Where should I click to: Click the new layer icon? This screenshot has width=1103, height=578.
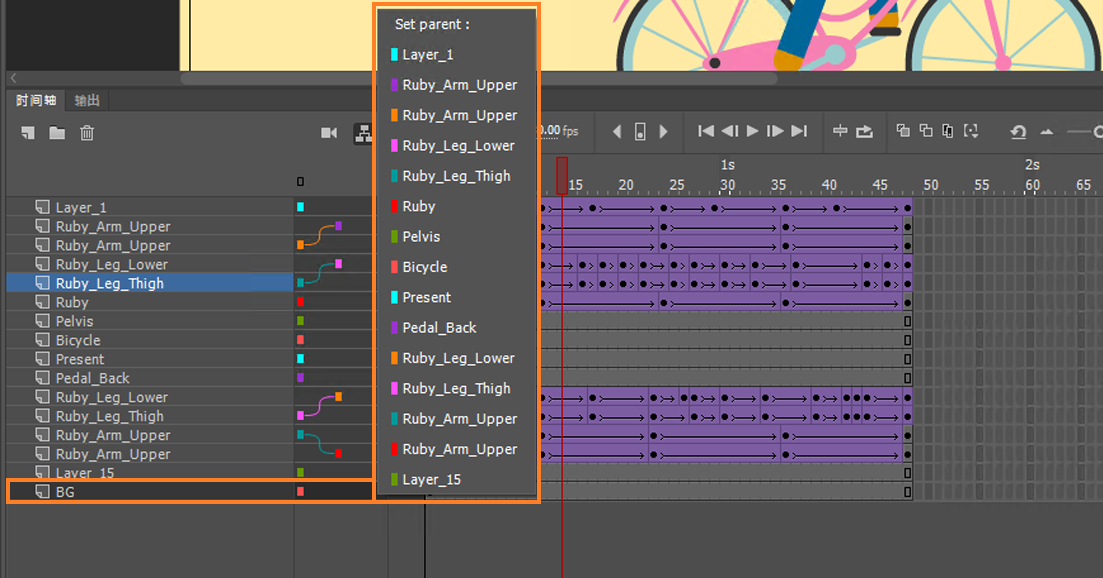click(28, 133)
